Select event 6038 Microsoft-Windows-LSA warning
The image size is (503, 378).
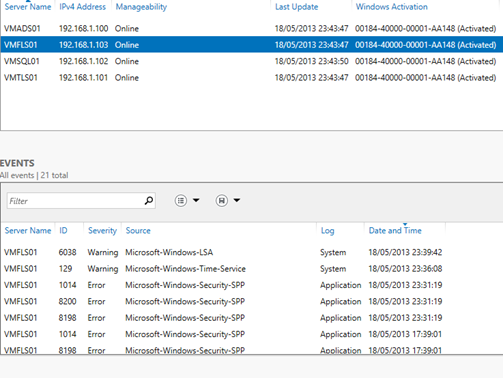point(252,252)
